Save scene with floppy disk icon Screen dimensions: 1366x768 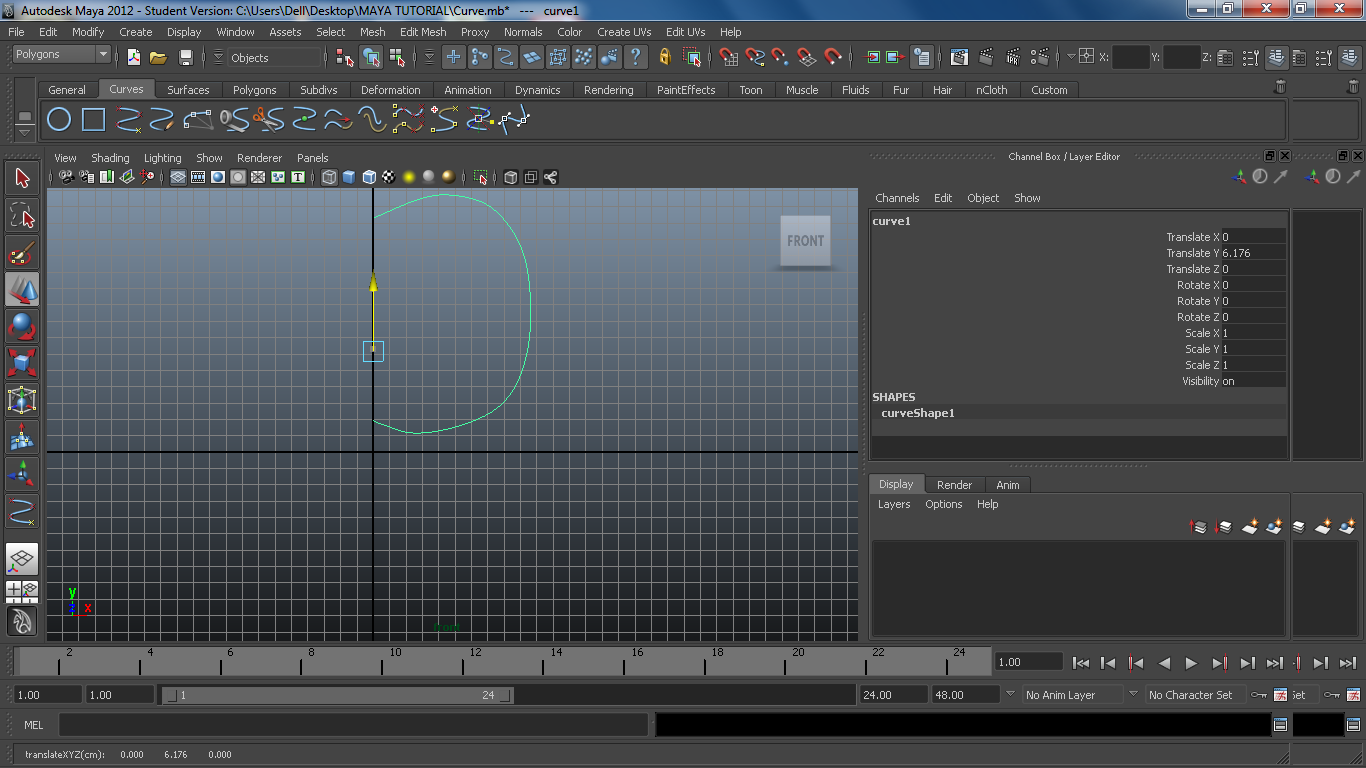coord(185,57)
